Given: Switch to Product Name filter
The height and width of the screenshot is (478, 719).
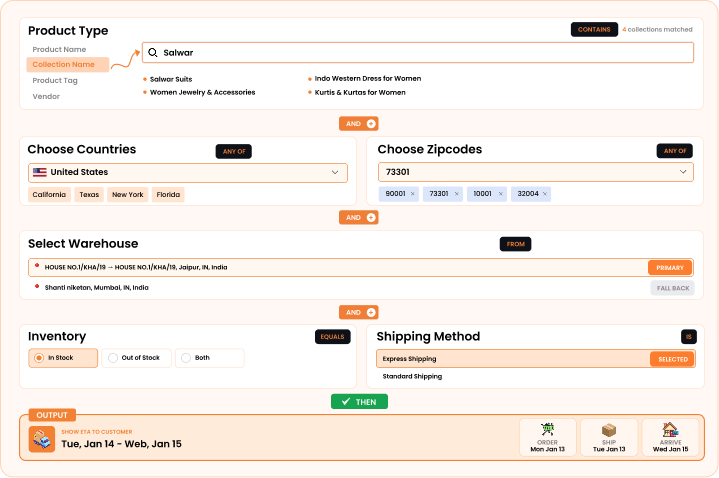Looking at the screenshot, I should pos(59,50).
